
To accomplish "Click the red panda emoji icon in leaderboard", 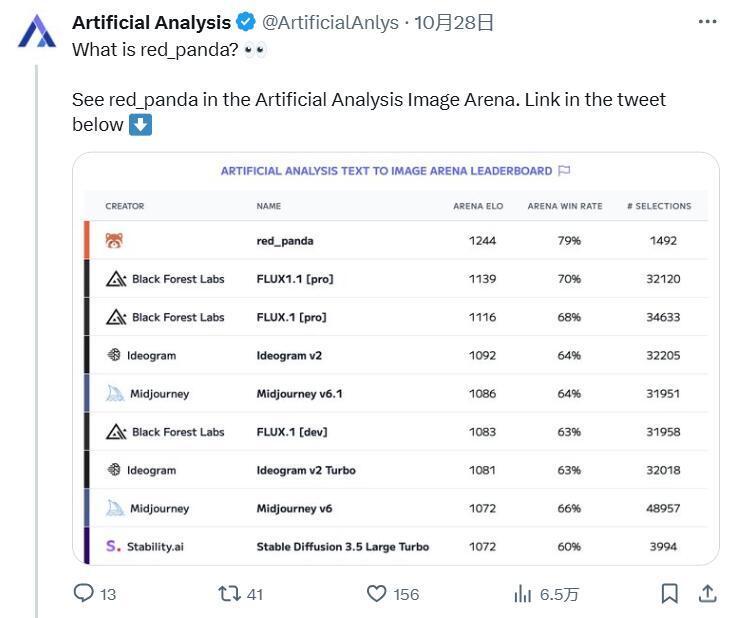I will coord(114,240).
